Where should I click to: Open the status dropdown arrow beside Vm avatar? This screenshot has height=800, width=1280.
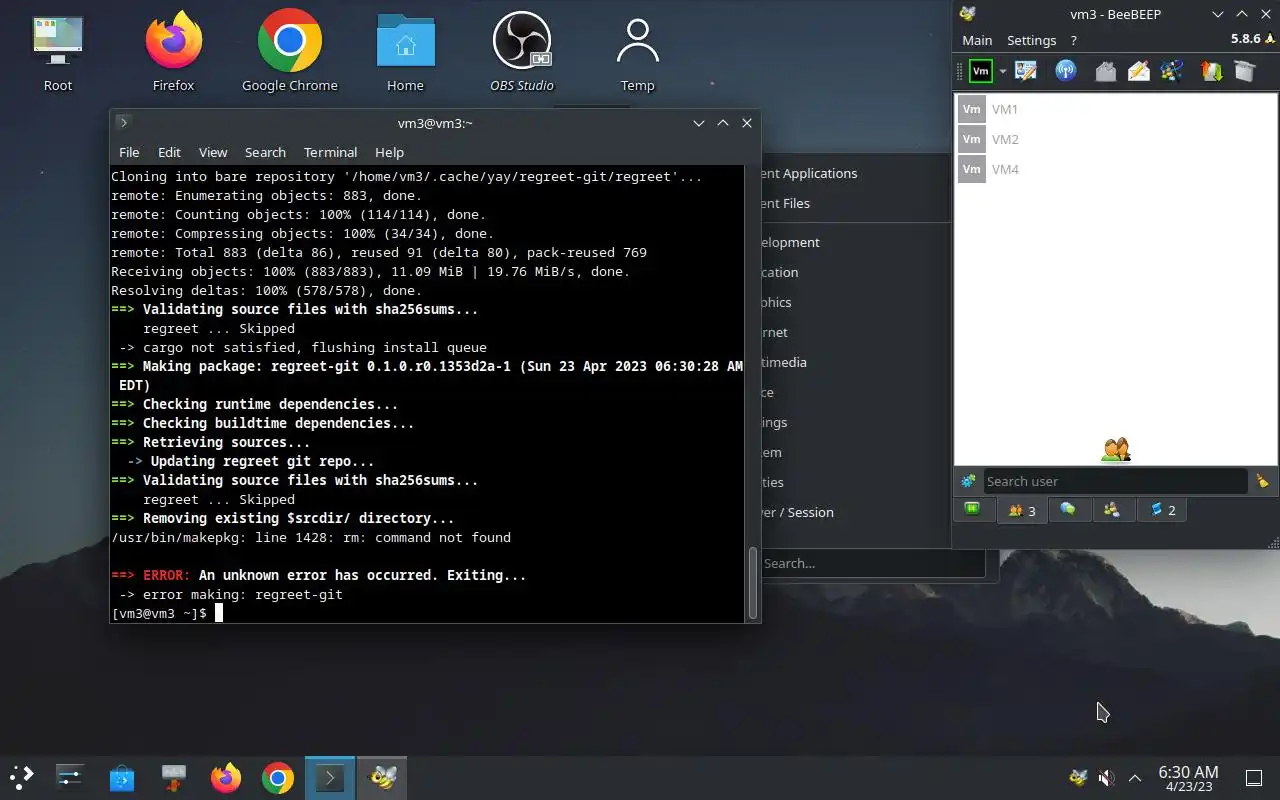(x=1002, y=72)
